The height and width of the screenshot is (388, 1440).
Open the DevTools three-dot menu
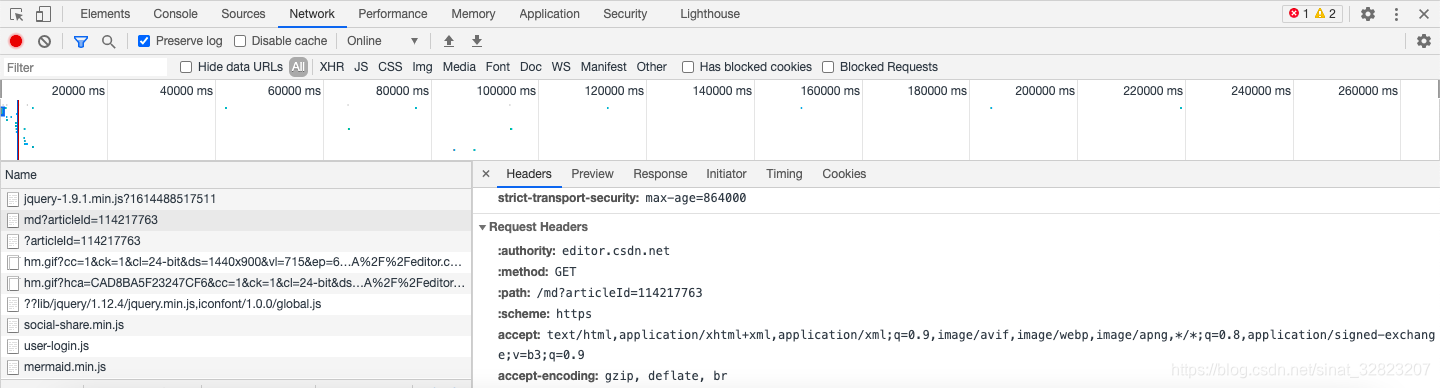tap(1396, 14)
